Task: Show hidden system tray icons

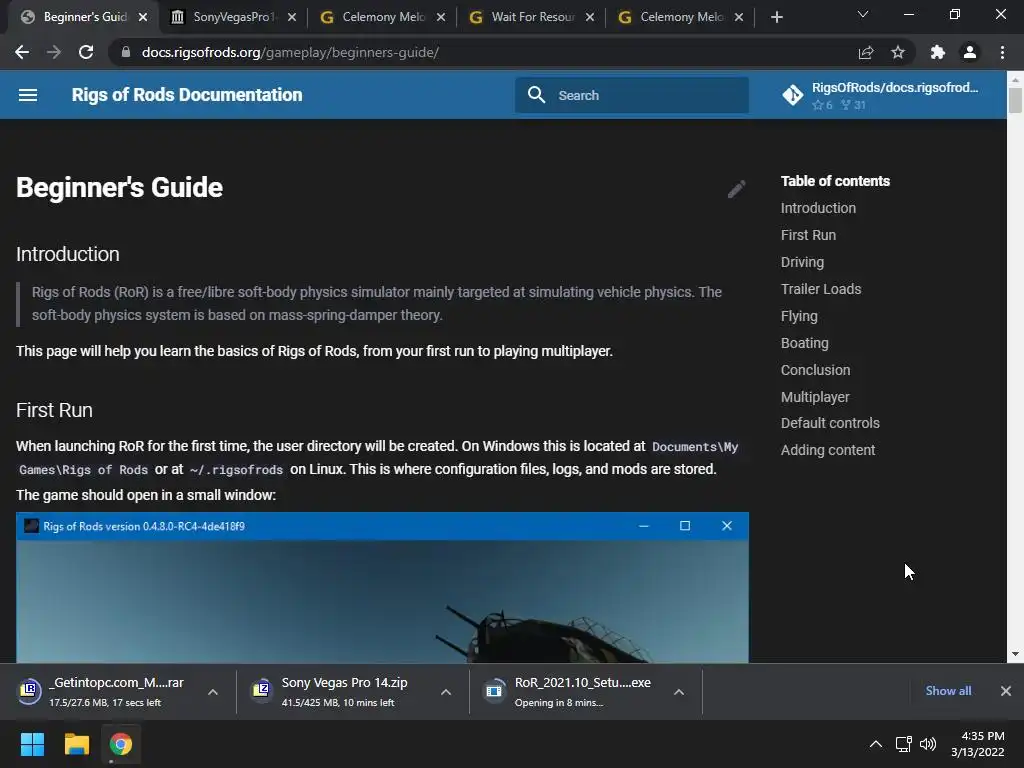Action: (x=876, y=744)
